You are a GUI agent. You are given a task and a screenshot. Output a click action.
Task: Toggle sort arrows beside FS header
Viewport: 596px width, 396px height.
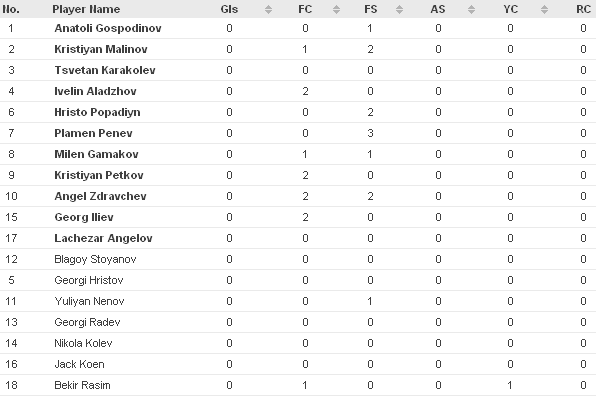point(399,10)
